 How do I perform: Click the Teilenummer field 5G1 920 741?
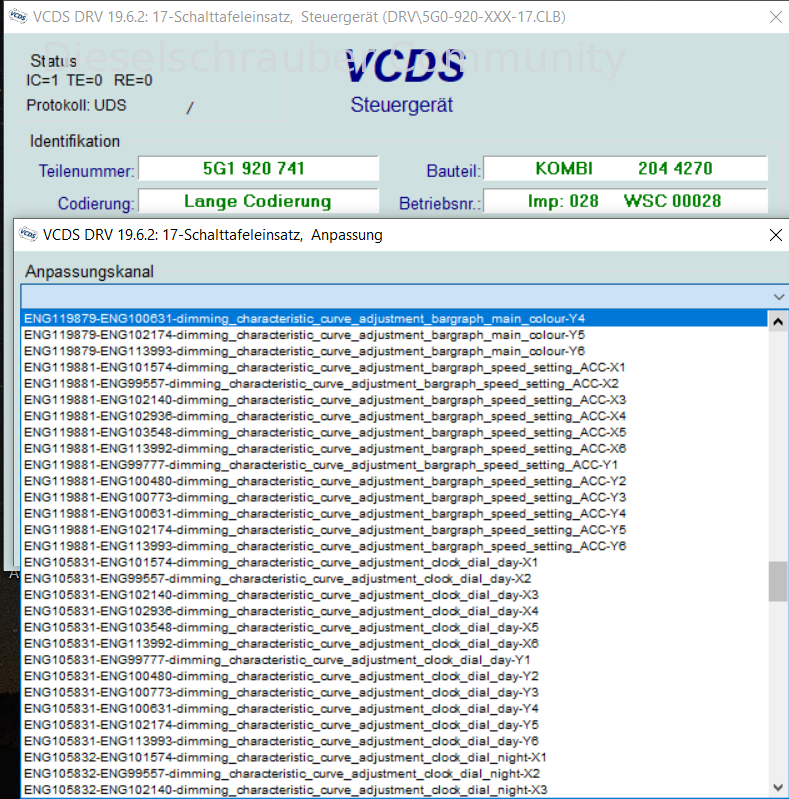tap(258, 169)
